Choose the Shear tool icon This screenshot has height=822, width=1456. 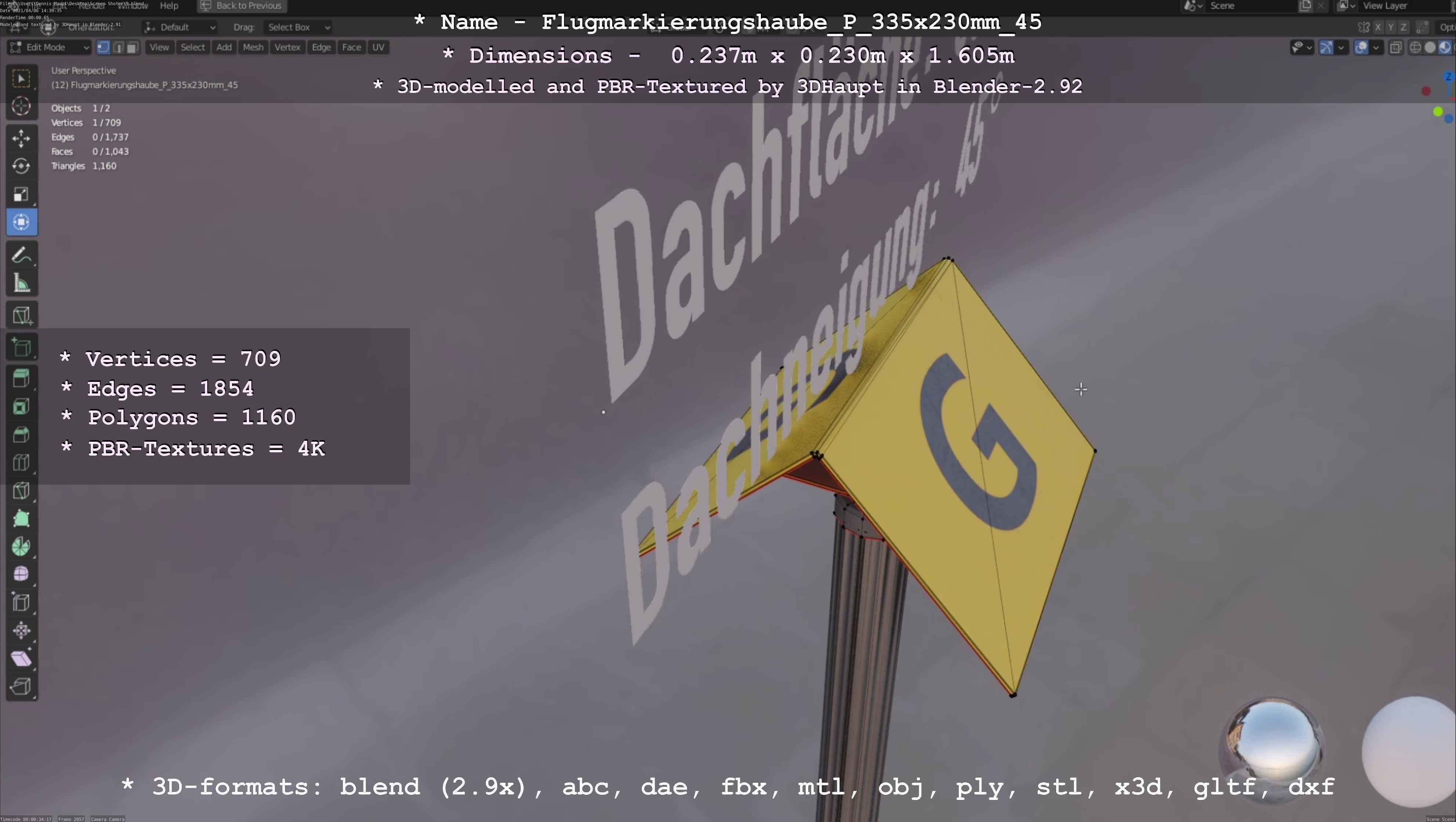21,659
